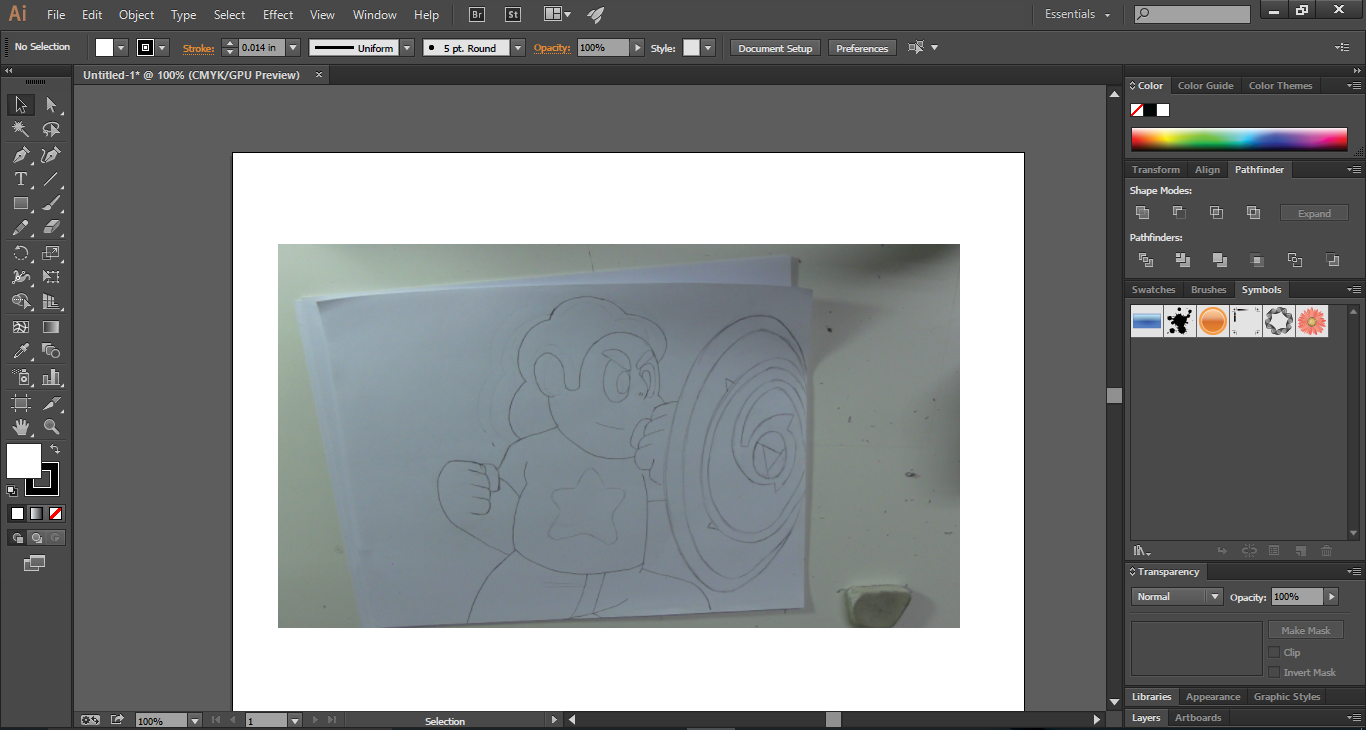
Task: Open the fill color dropdown
Action: click(121, 48)
